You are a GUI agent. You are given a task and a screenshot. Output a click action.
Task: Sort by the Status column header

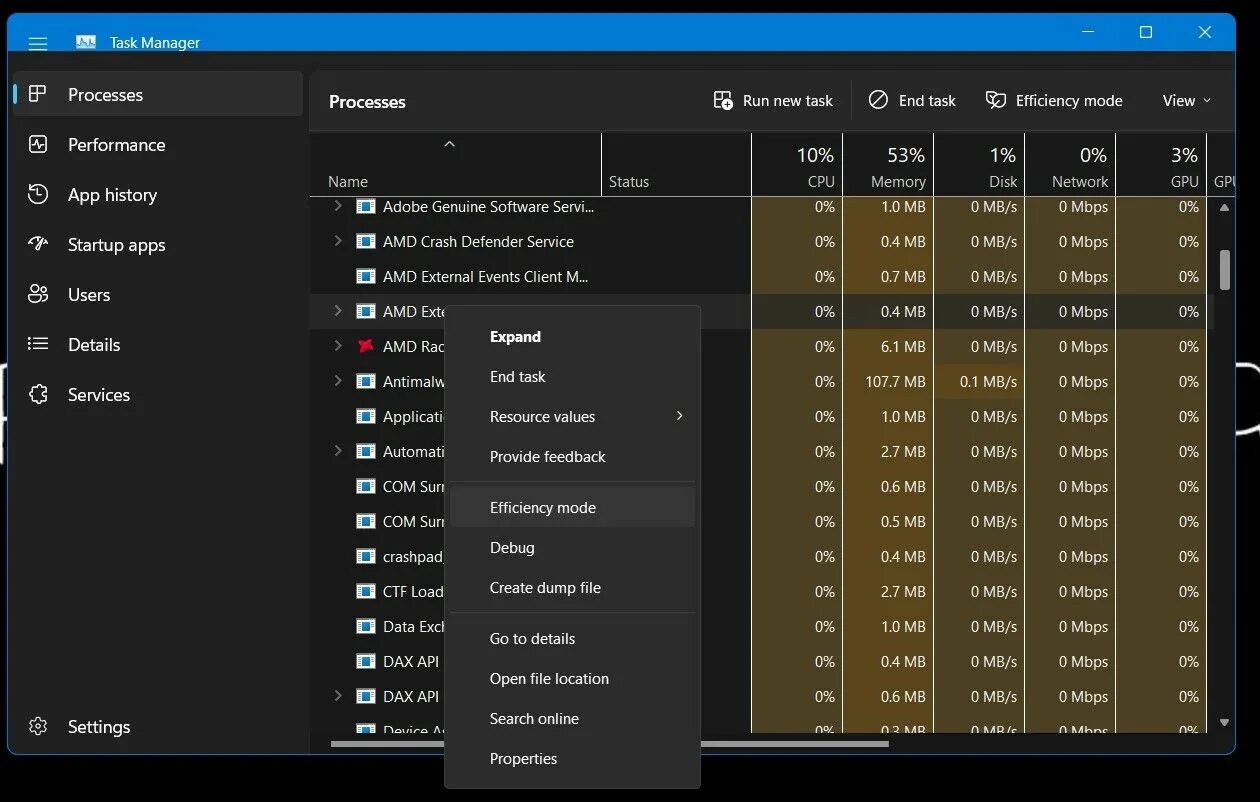pos(676,164)
